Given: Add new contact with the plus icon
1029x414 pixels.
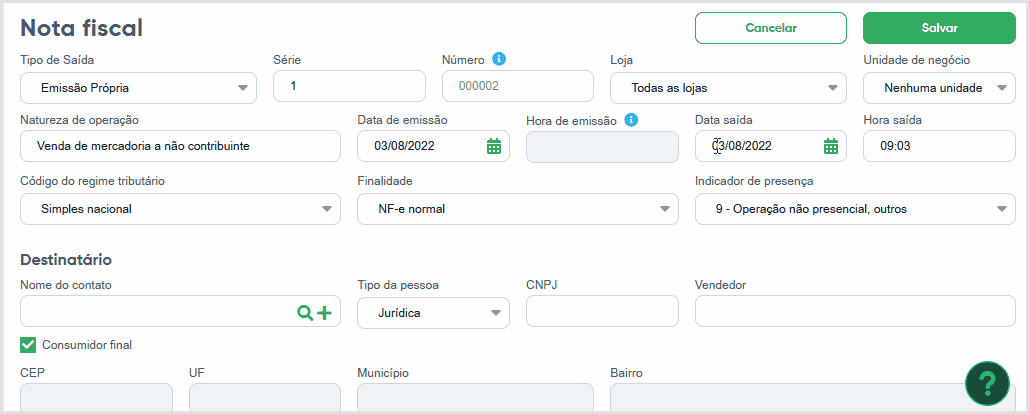Looking at the screenshot, I should [324, 313].
